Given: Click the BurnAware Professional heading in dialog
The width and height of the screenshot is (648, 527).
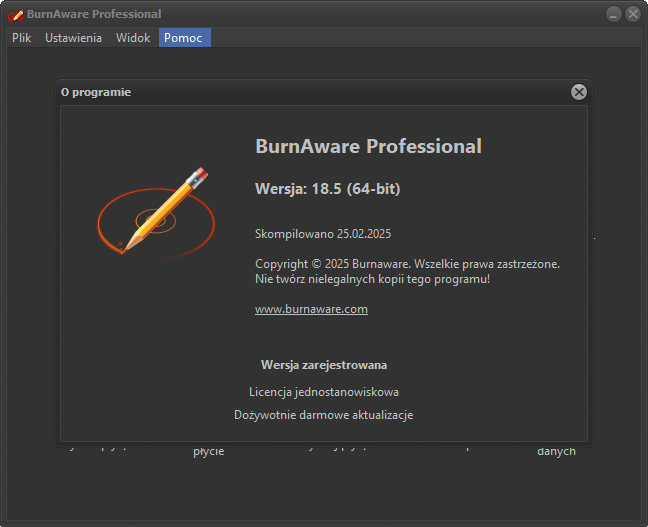Looking at the screenshot, I should click(368, 146).
